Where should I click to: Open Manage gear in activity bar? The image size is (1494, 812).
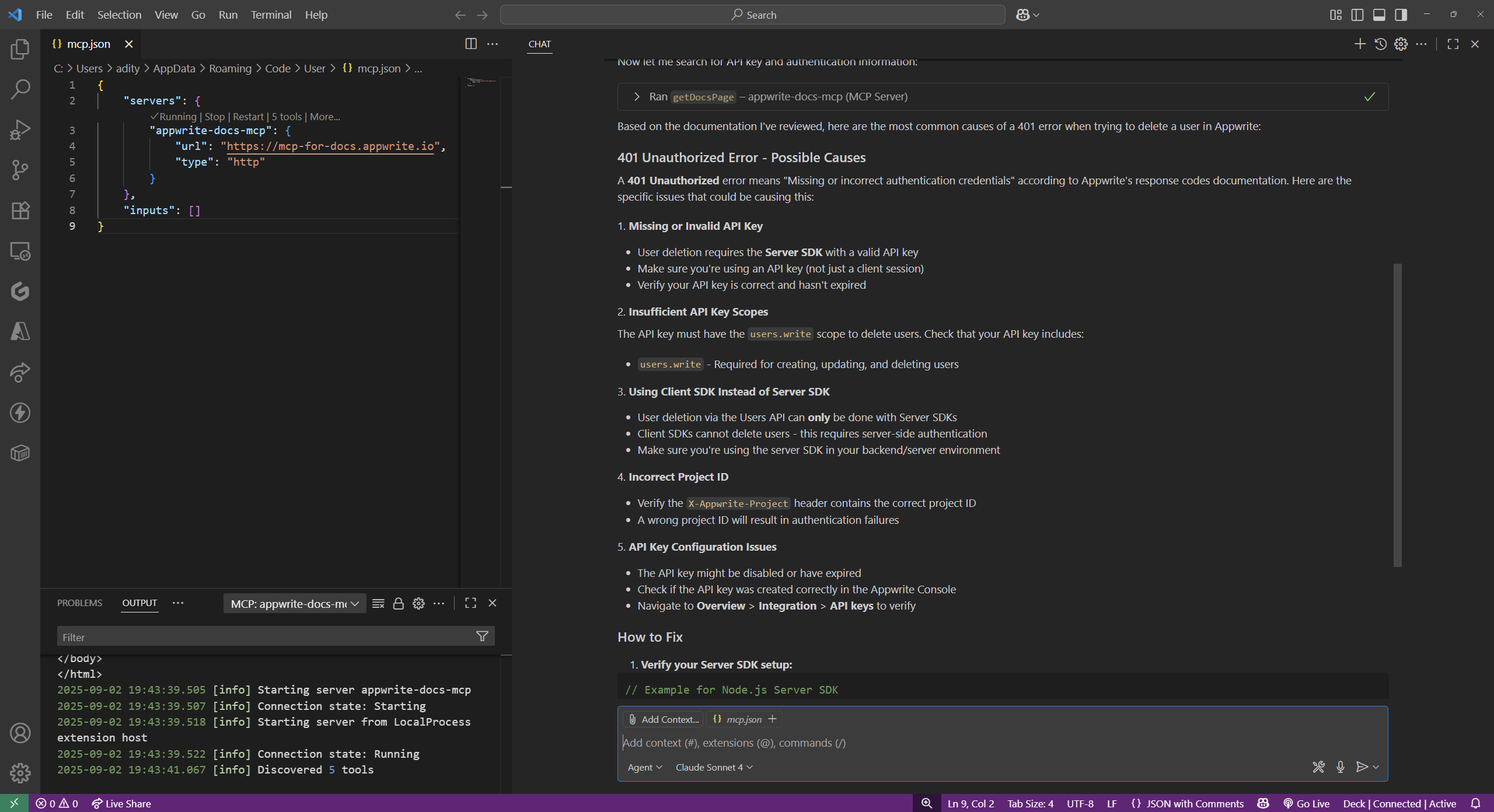click(x=20, y=773)
